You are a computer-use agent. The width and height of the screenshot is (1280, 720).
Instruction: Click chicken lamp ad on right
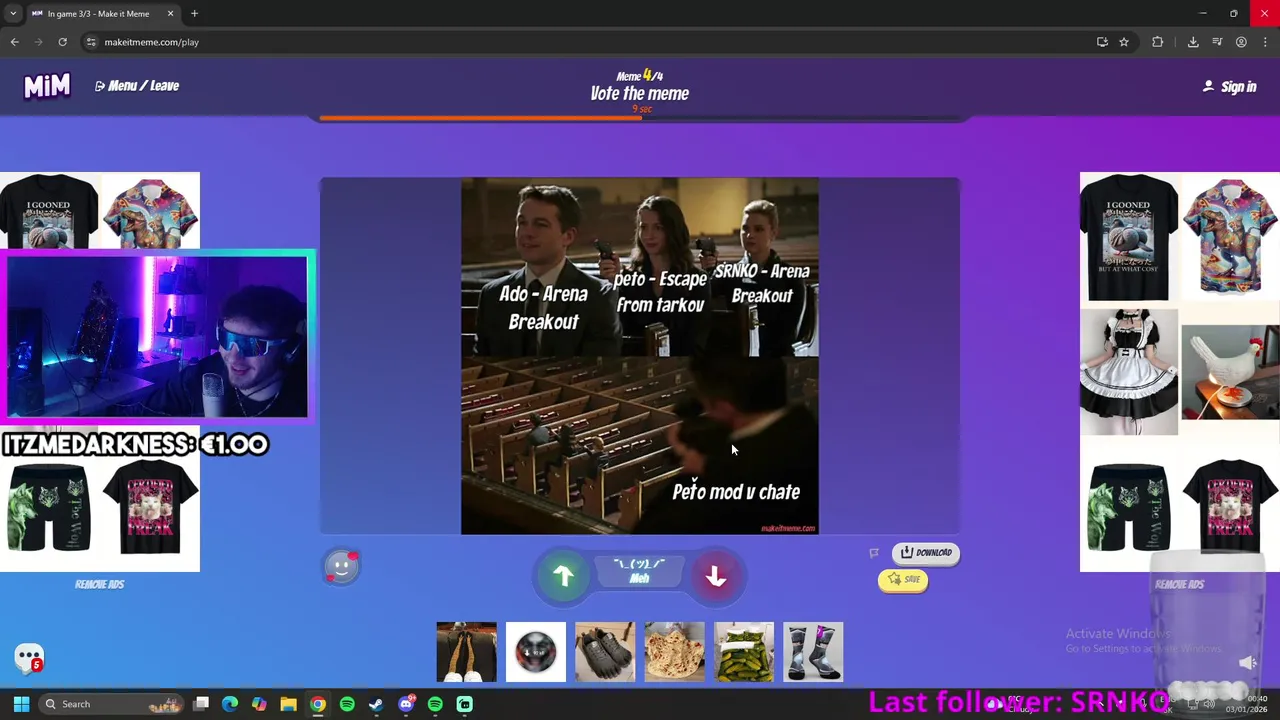coord(1230,372)
